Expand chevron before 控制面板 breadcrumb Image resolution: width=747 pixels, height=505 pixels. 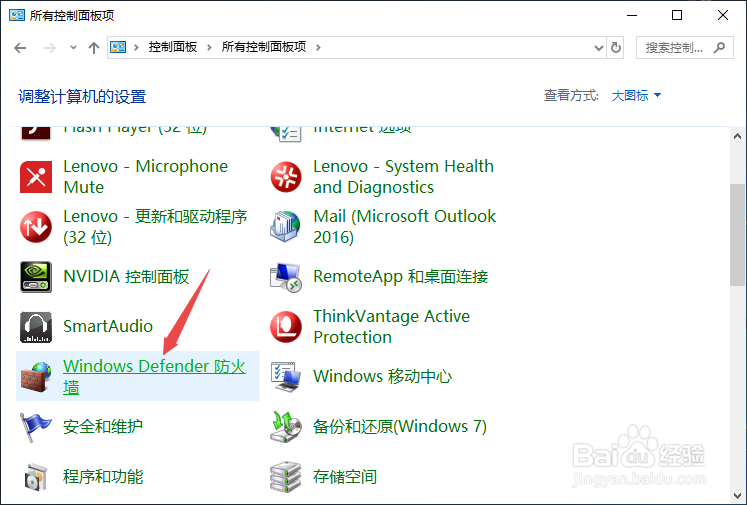136,47
